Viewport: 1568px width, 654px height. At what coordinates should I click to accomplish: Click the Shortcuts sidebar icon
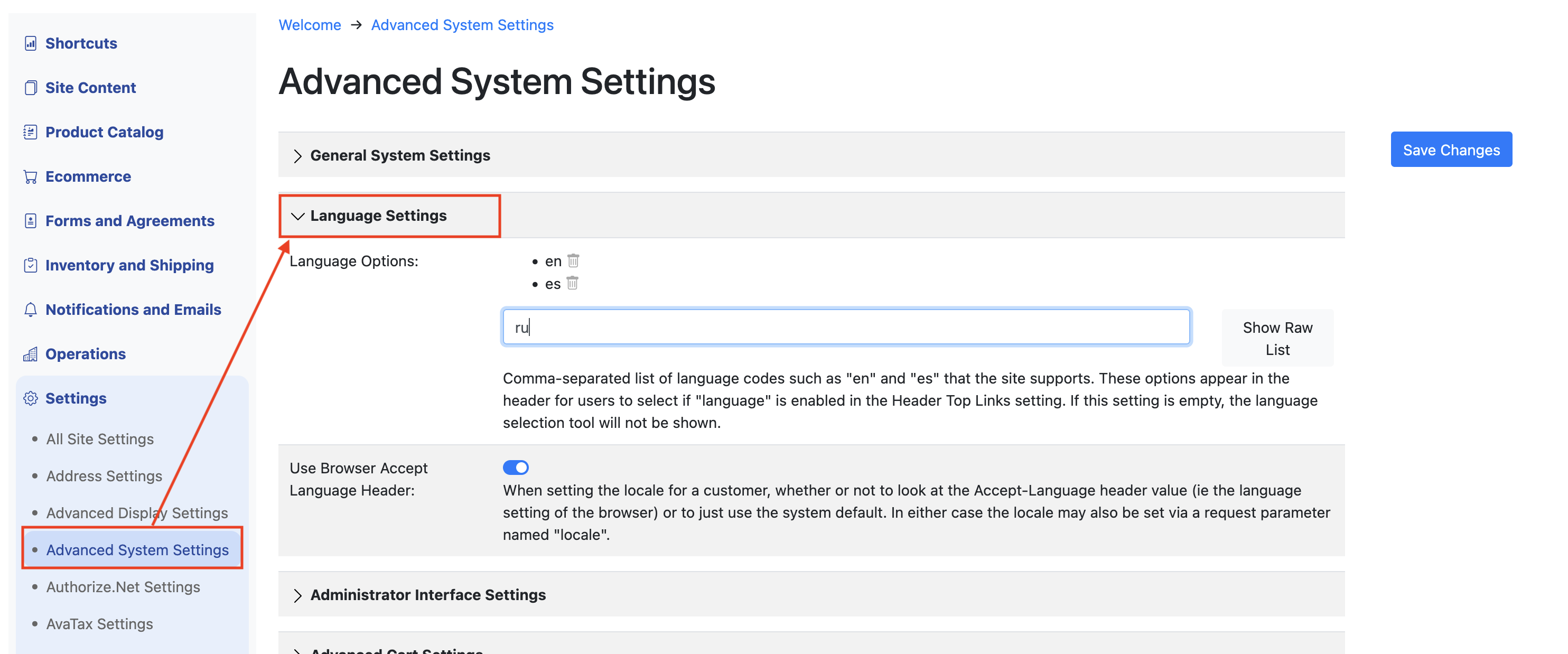31,43
